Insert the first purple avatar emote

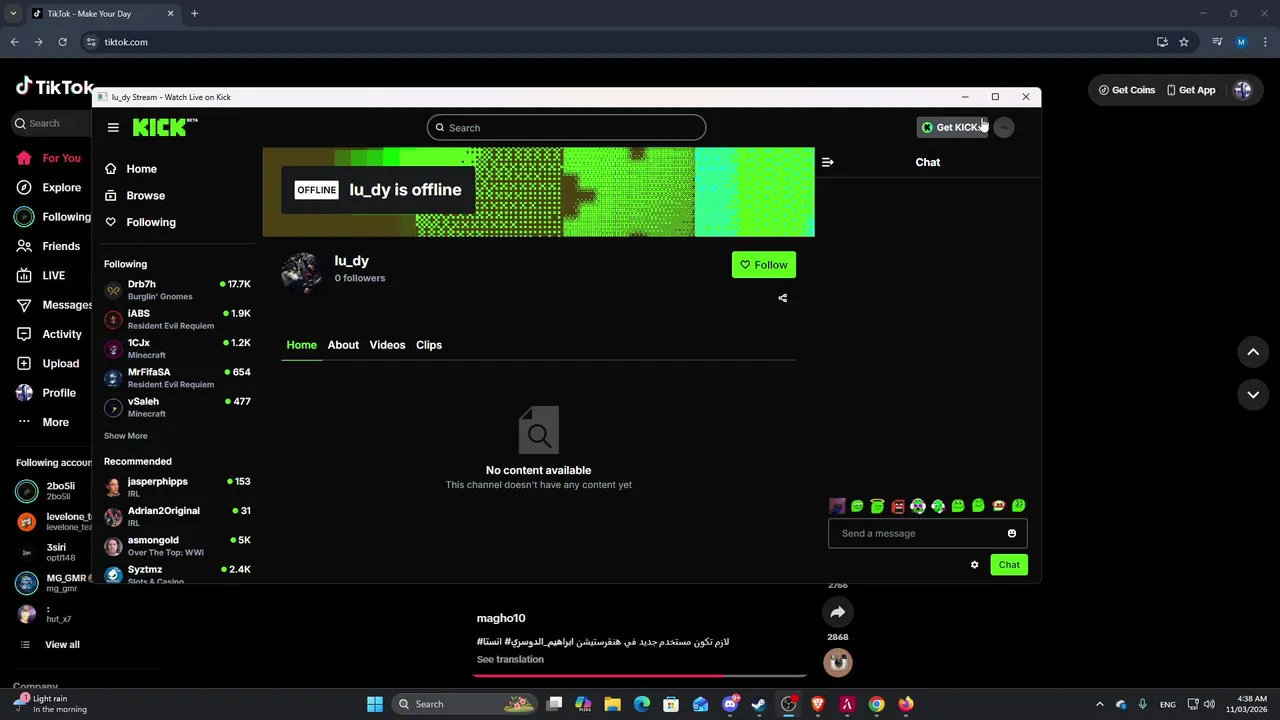(837, 506)
